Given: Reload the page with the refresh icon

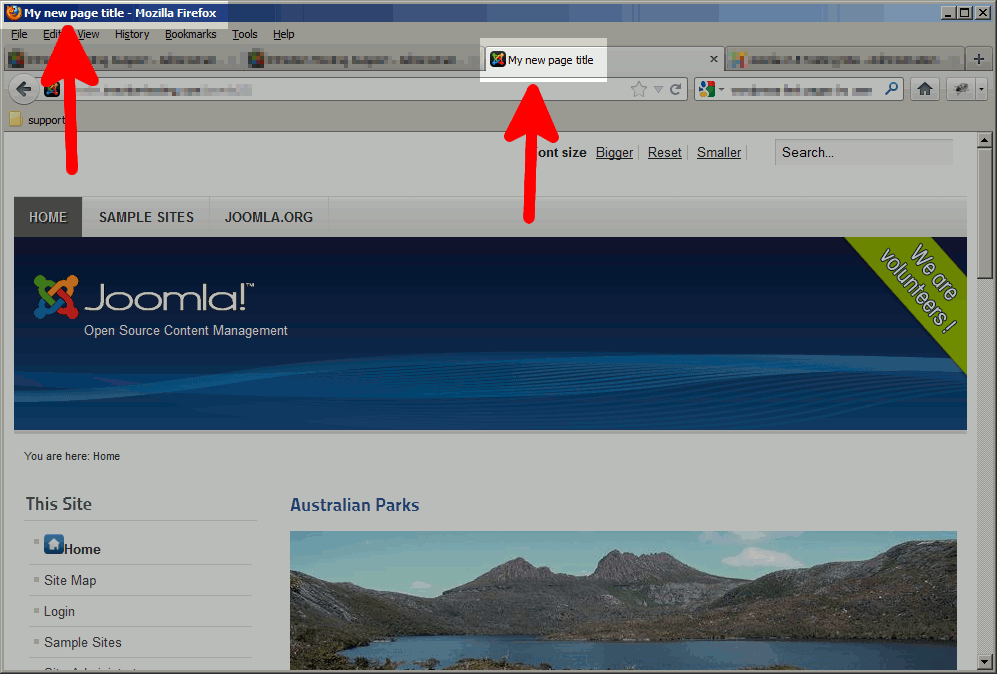Looking at the screenshot, I should (x=676, y=89).
